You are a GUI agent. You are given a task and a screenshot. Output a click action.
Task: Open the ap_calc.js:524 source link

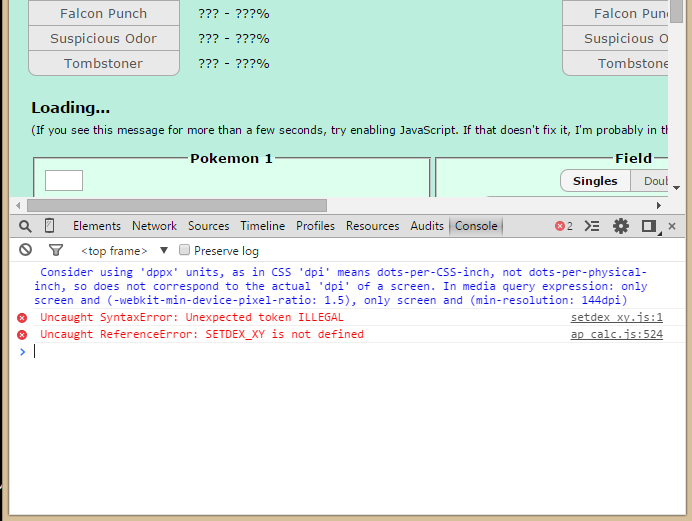tap(616, 334)
